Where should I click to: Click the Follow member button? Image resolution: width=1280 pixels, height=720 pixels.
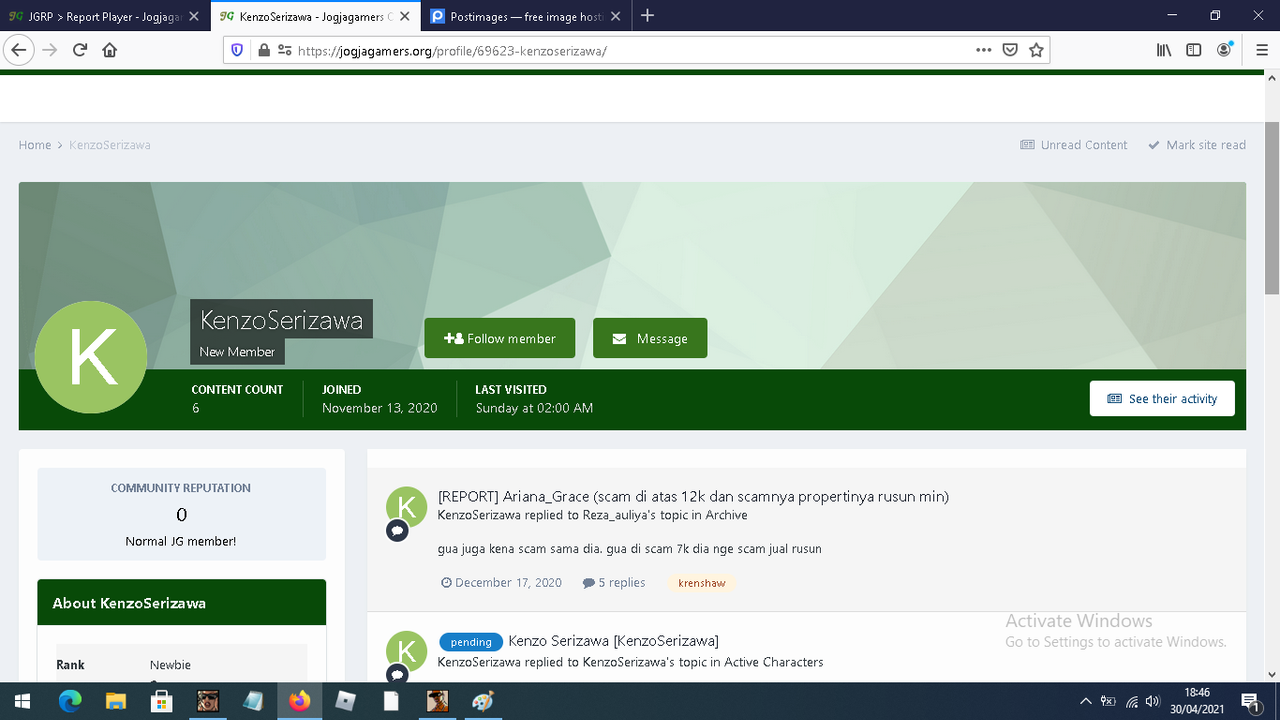click(x=499, y=338)
